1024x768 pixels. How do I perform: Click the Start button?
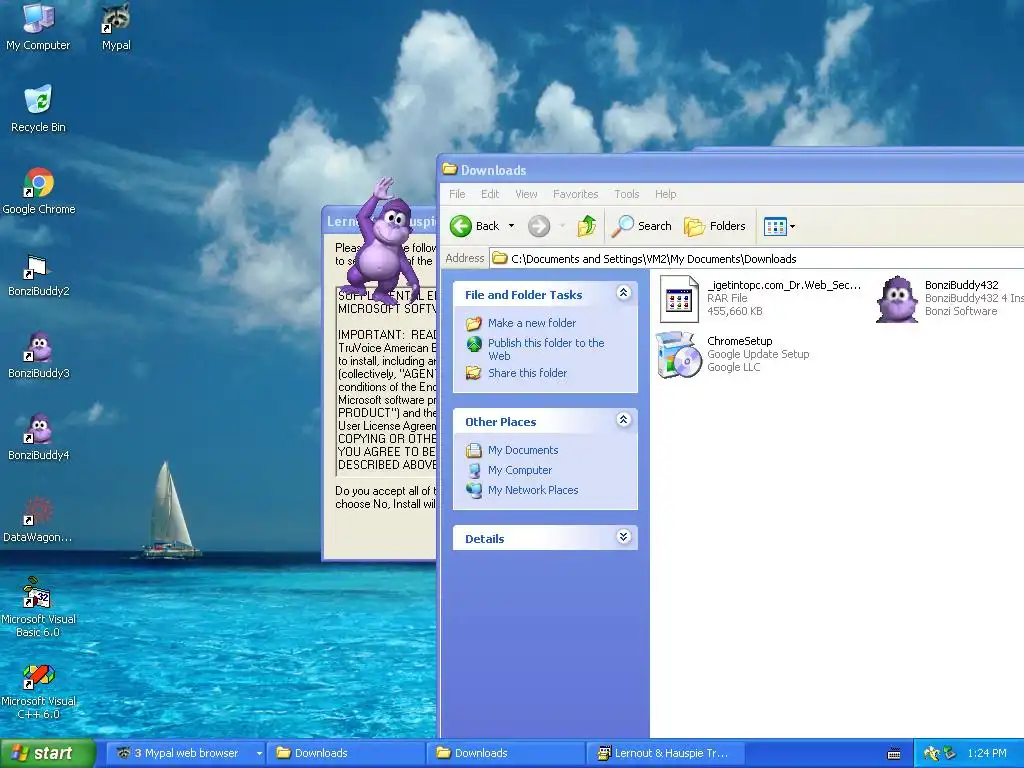(x=47, y=753)
